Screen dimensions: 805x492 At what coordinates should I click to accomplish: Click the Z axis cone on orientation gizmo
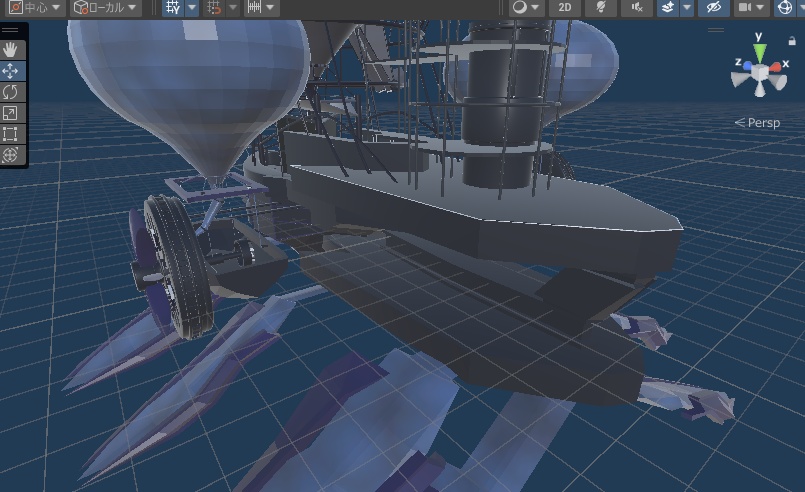coord(747,66)
